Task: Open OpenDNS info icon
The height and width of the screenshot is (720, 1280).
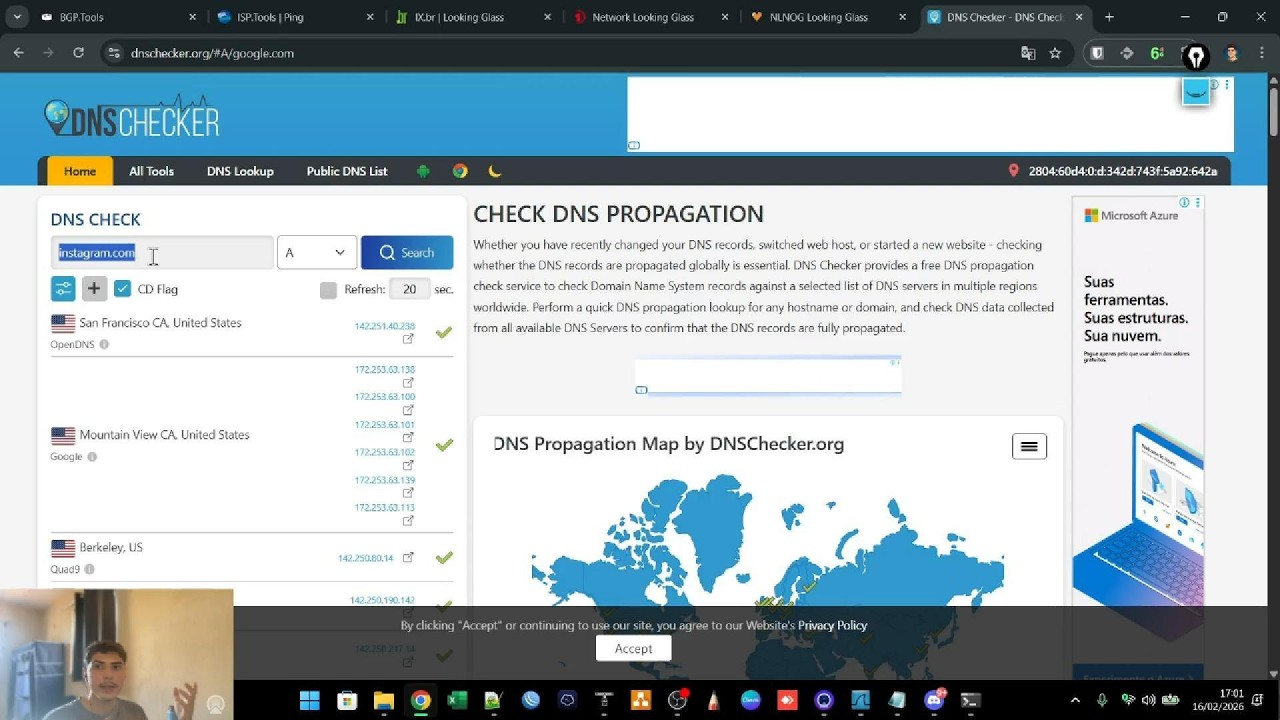Action: pyautogui.click(x=104, y=344)
